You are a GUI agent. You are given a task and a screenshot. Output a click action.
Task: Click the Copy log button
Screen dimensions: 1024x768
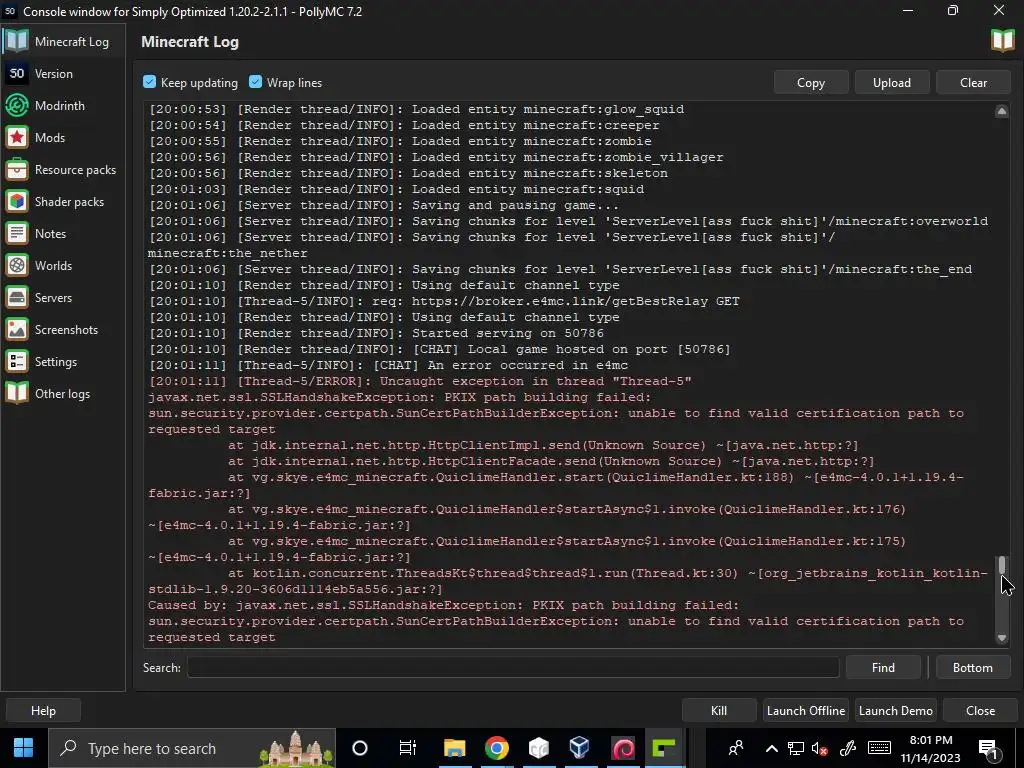[x=811, y=82]
